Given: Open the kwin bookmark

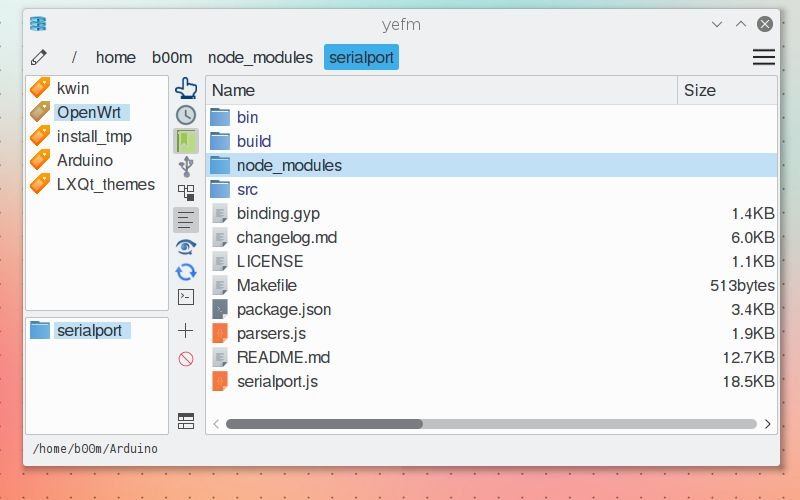Looking at the screenshot, I should [x=73, y=88].
